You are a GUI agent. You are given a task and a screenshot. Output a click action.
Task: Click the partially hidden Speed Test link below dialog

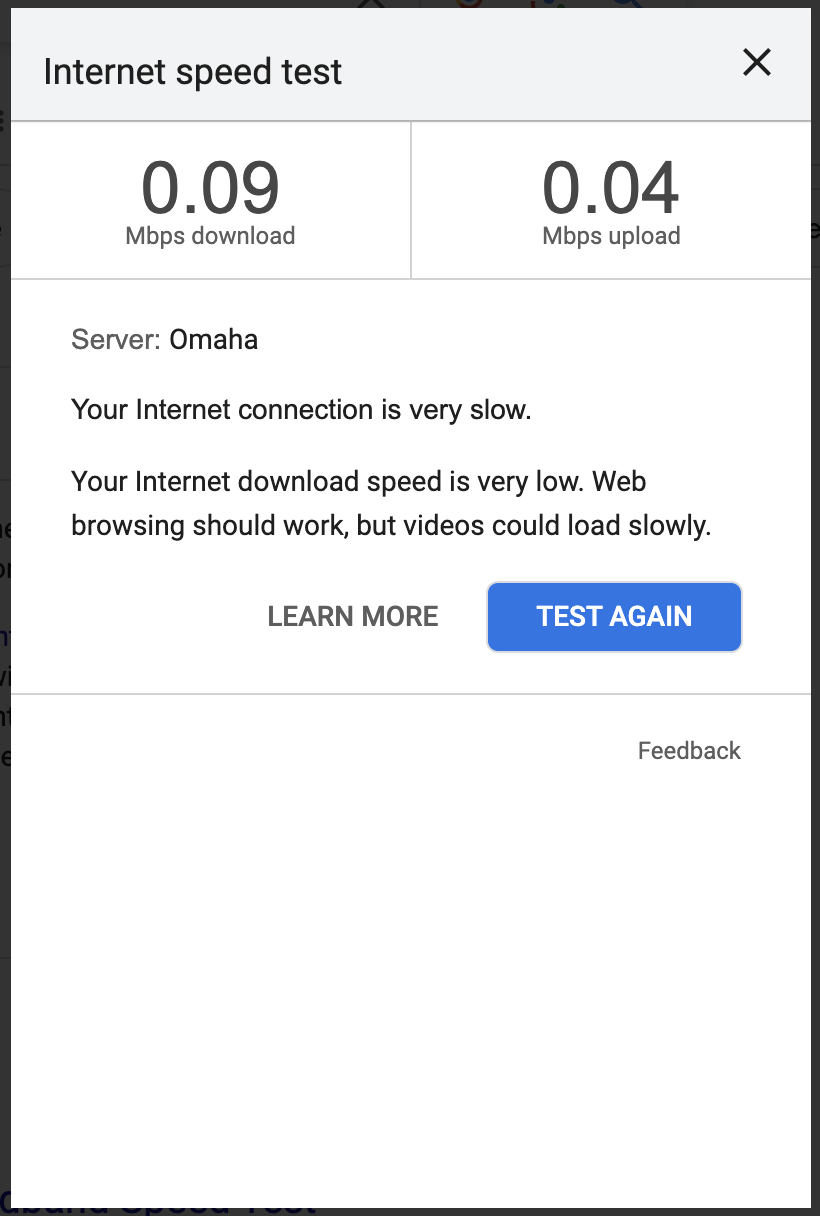pos(160,1207)
